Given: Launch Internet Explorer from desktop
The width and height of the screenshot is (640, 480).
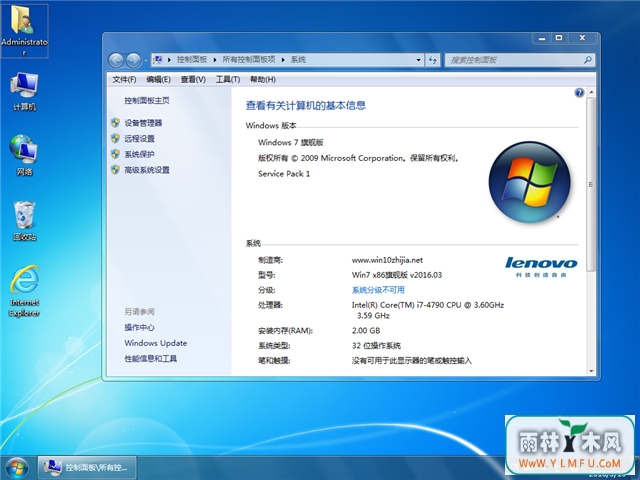Looking at the screenshot, I should click(24, 291).
